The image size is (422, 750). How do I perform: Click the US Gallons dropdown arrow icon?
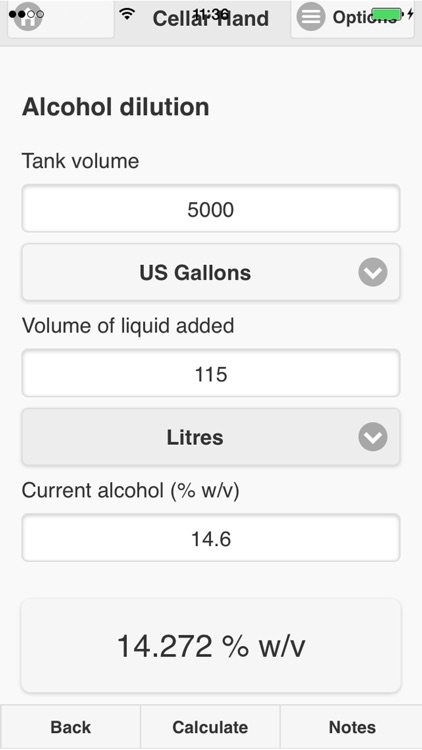373,272
